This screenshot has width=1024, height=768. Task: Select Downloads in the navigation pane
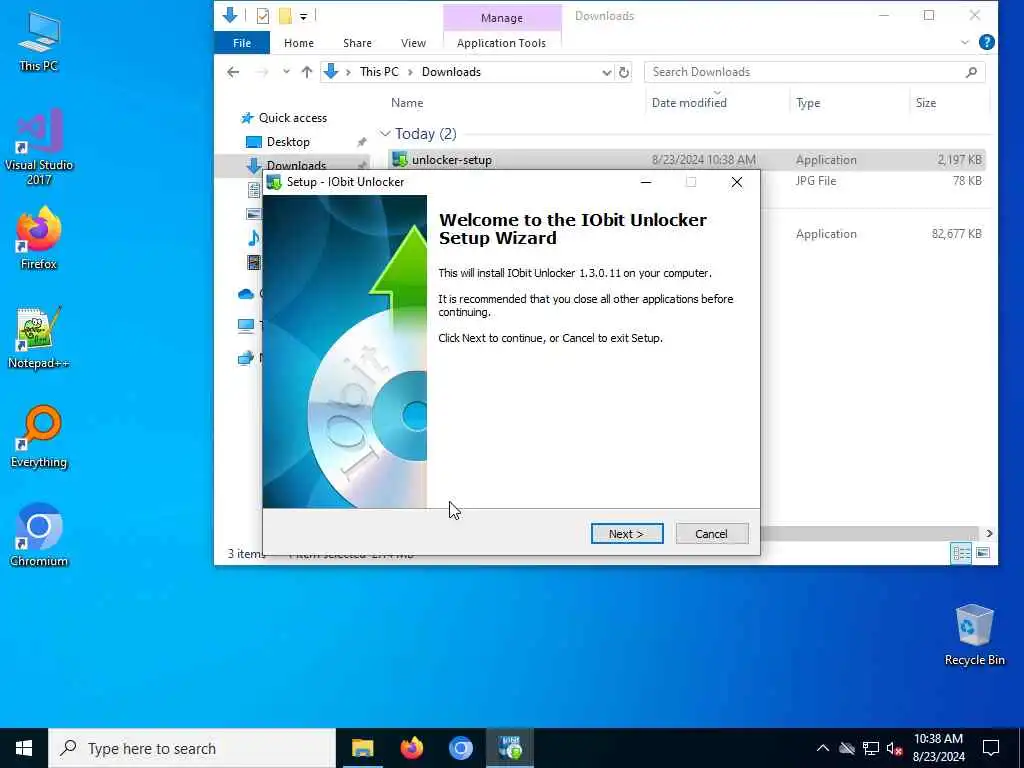pyautogui.click(x=296, y=165)
